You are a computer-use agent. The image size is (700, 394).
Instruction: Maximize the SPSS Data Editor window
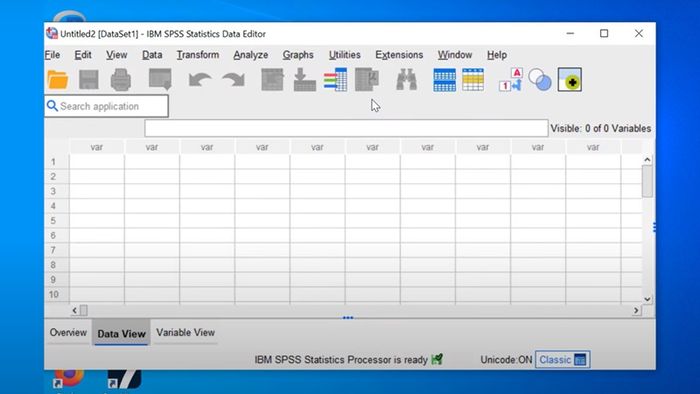[x=604, y=33]
